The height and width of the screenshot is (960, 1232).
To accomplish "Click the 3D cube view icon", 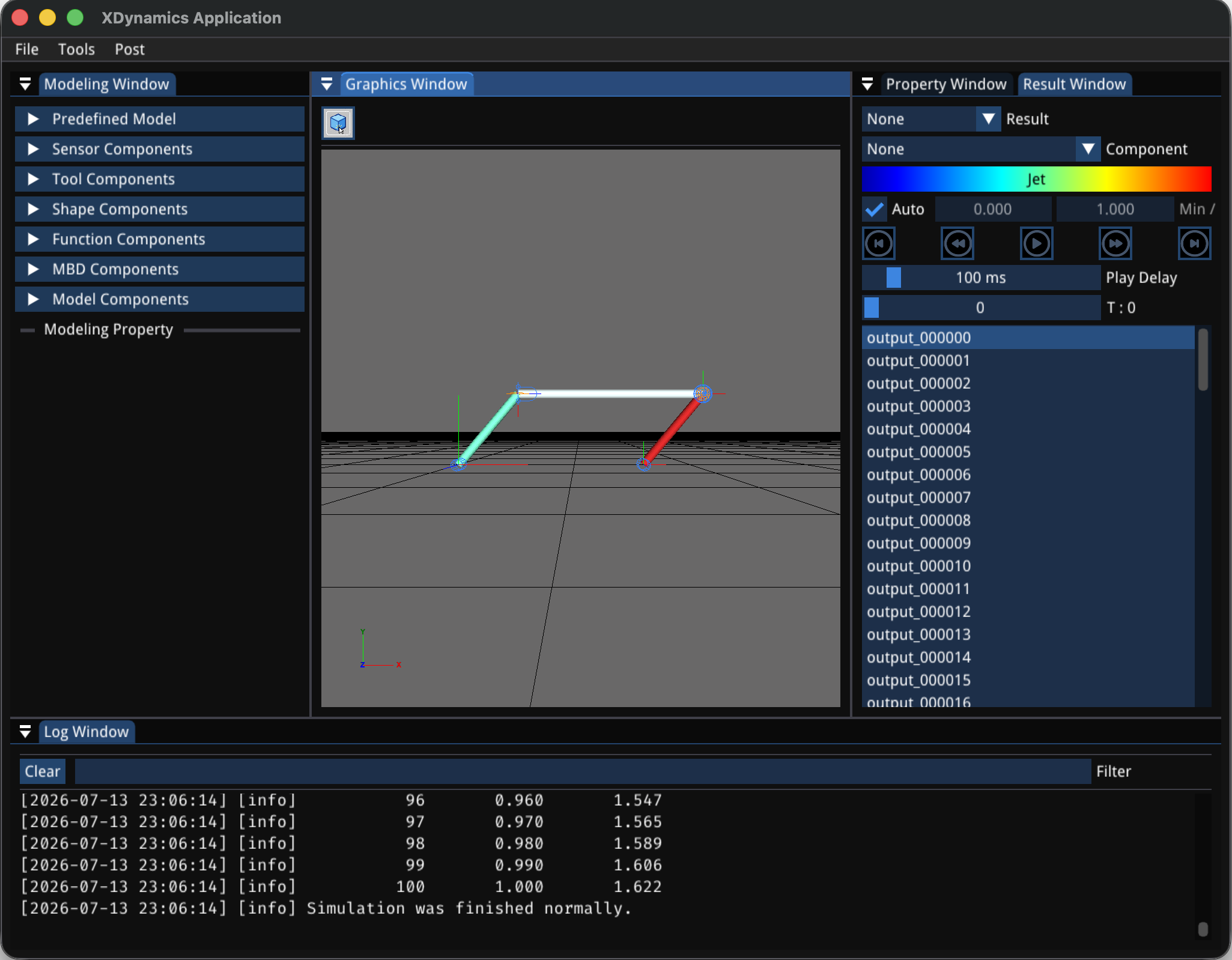I will (338, 123).
